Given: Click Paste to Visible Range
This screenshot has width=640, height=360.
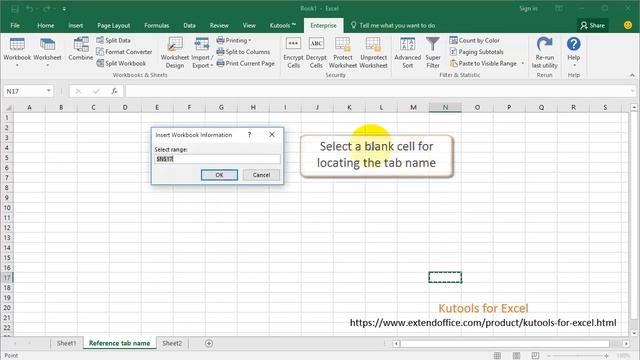Looking at the screenshot, I should (483, 63).
